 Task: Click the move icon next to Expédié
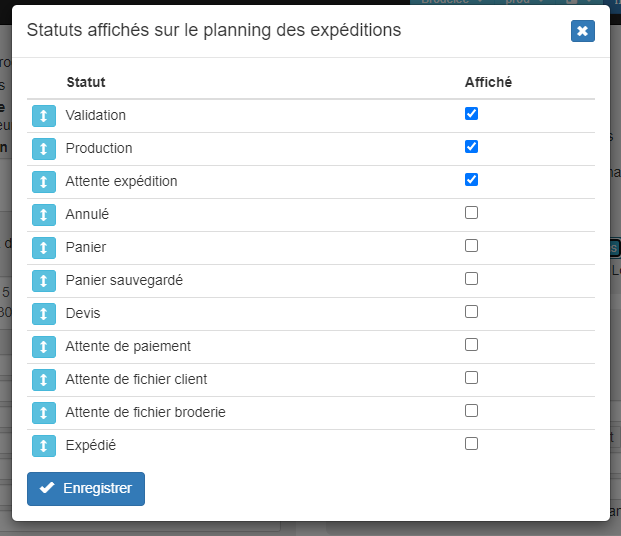click(x=44, y=446)
